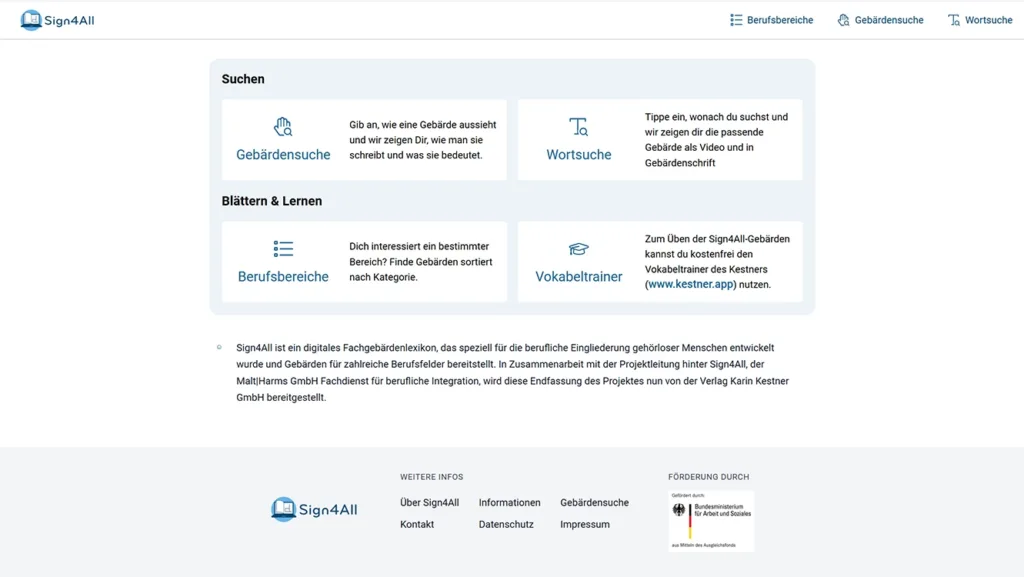
Task: Click the Wortsuche search icon in the card
Action: tap(579, 127)
